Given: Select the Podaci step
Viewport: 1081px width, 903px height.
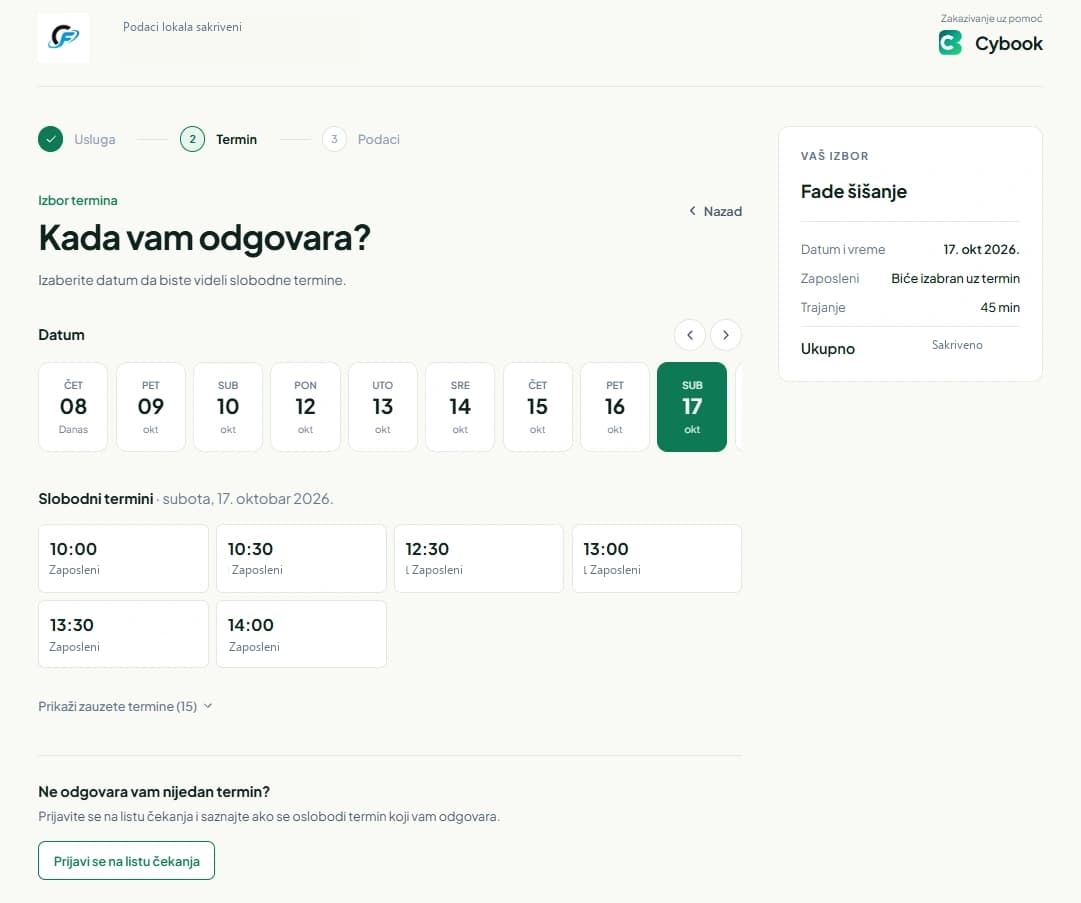Looking at the screenshot, I should coord(361,139).
